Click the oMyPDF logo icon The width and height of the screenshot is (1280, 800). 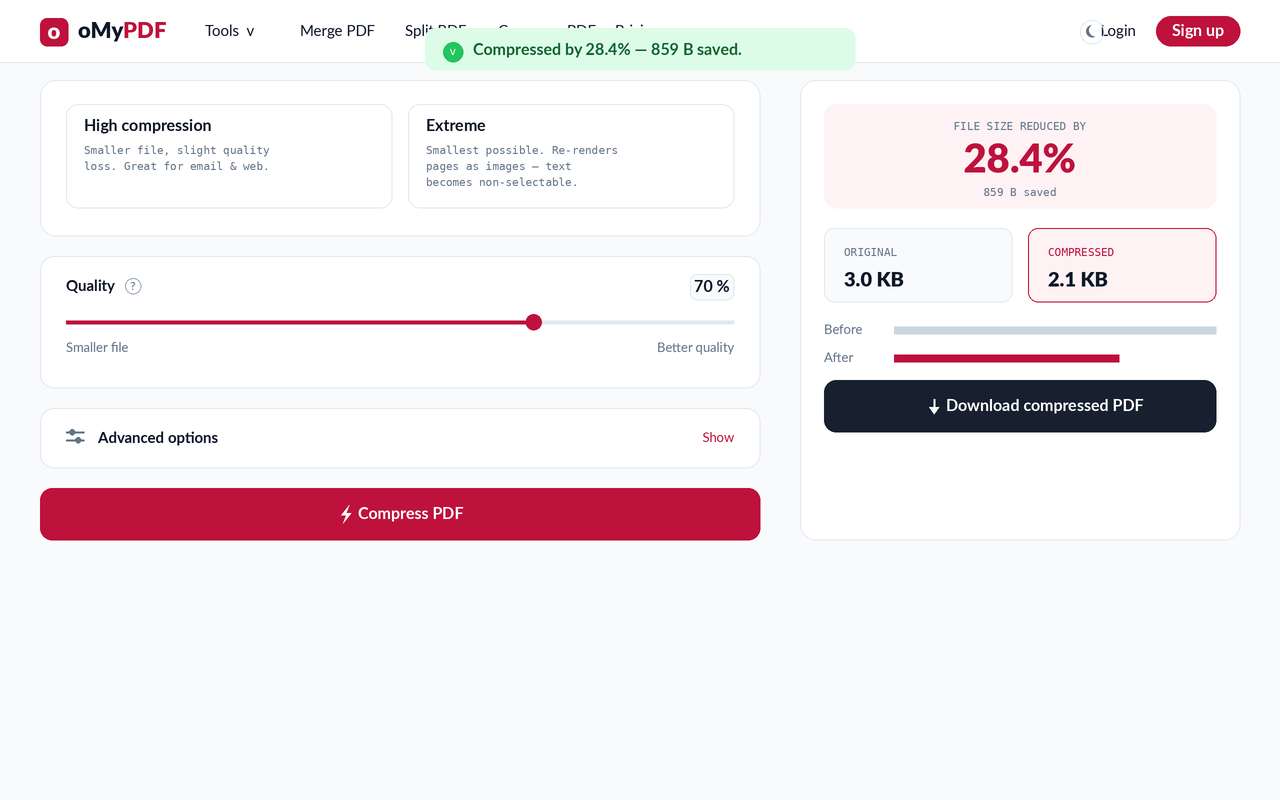click(54, 32)
